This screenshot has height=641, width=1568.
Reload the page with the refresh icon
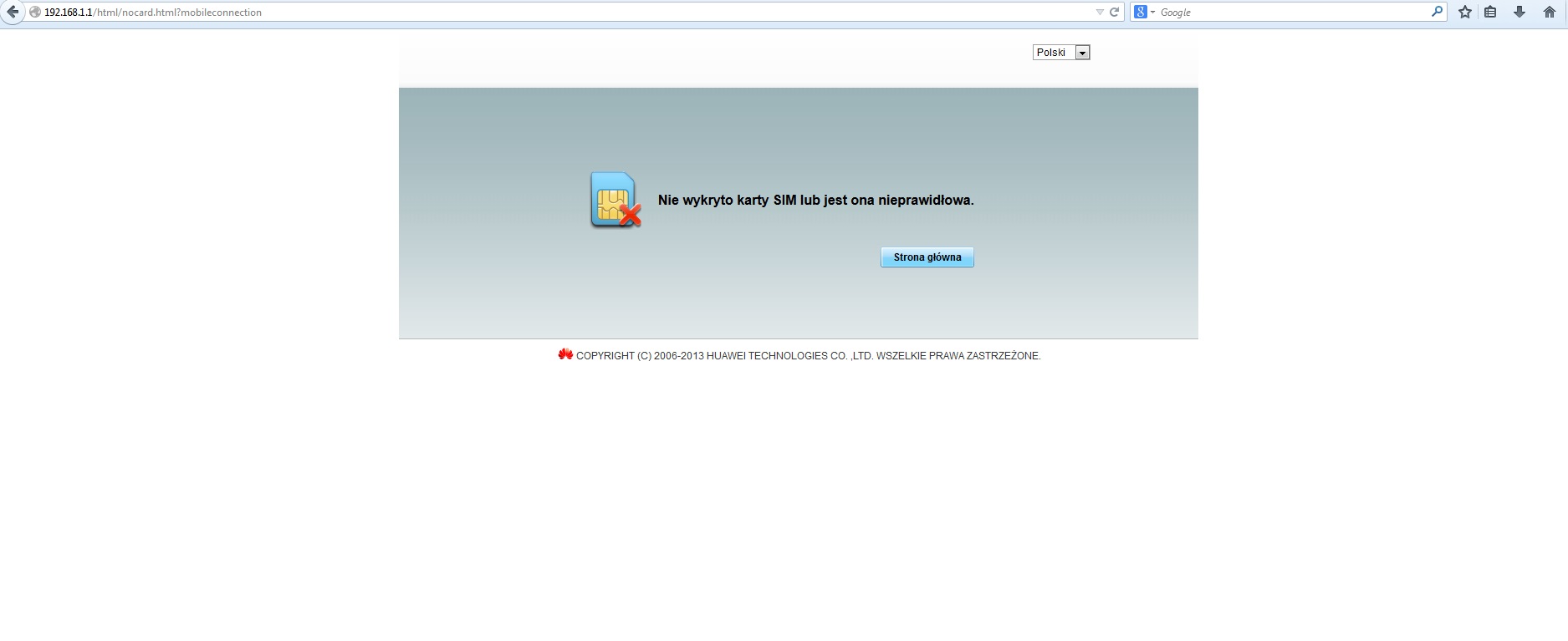(x=1114, y=12)
